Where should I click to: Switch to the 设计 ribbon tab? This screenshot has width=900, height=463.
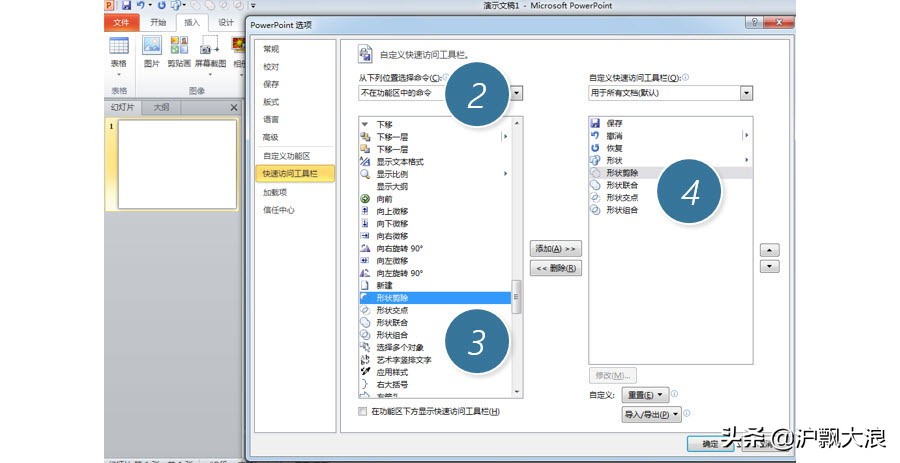click(x=226, y=22)
